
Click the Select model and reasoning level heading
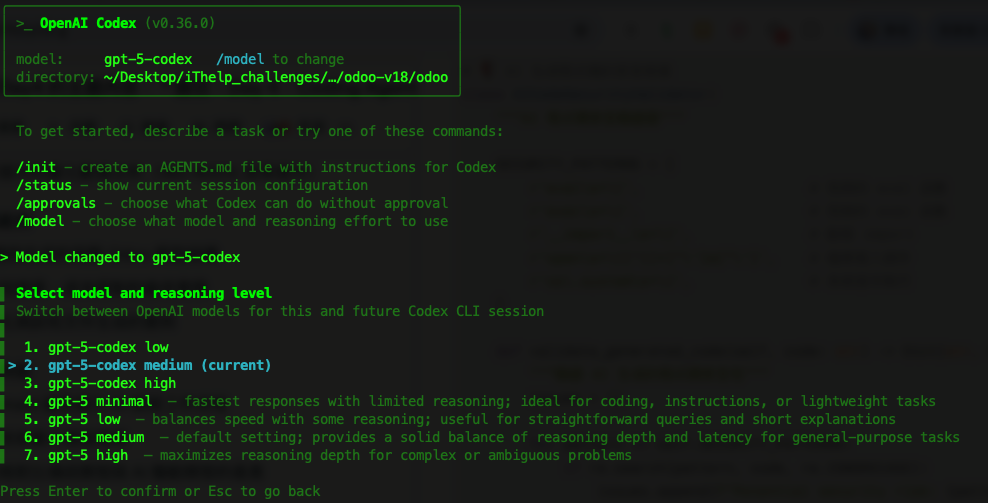pyautogui.click(x=144, y=293)
